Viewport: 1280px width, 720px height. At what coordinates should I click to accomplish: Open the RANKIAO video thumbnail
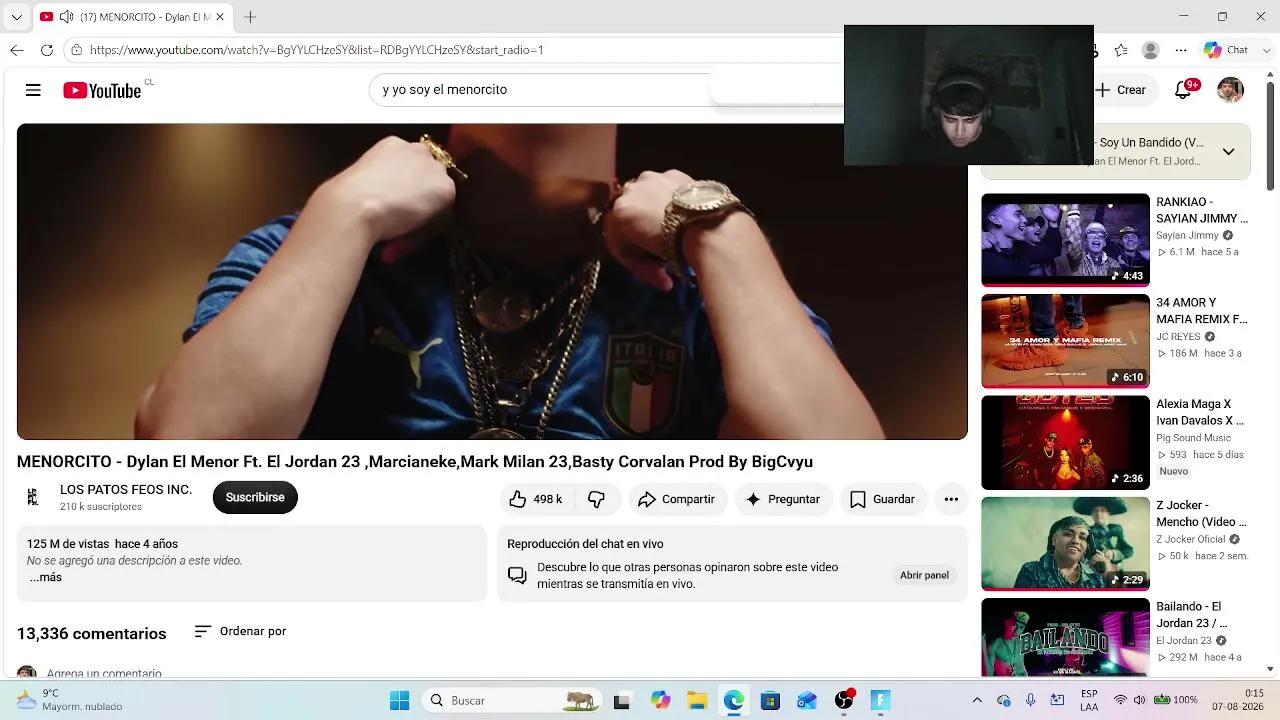point(1065,240)
